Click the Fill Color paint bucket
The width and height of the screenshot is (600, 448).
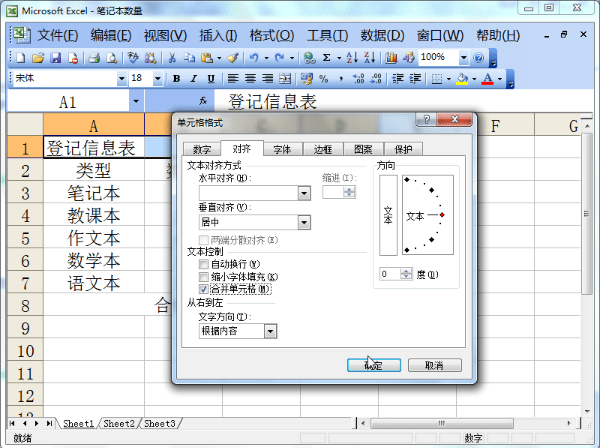(462, 78)
